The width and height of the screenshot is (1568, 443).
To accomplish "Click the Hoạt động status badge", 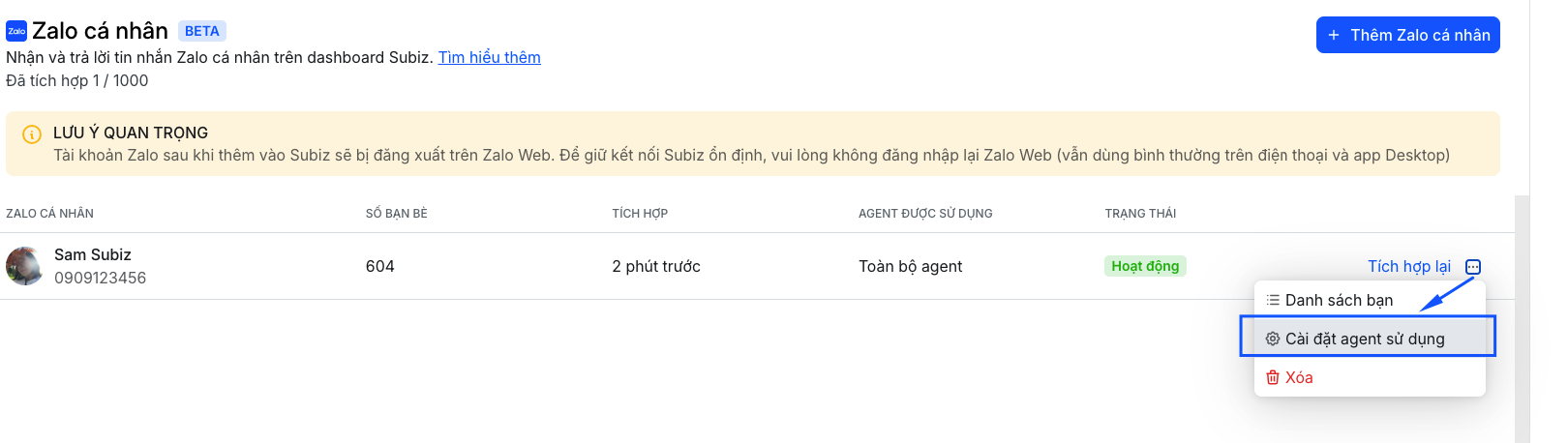I will click(1145, 266).
